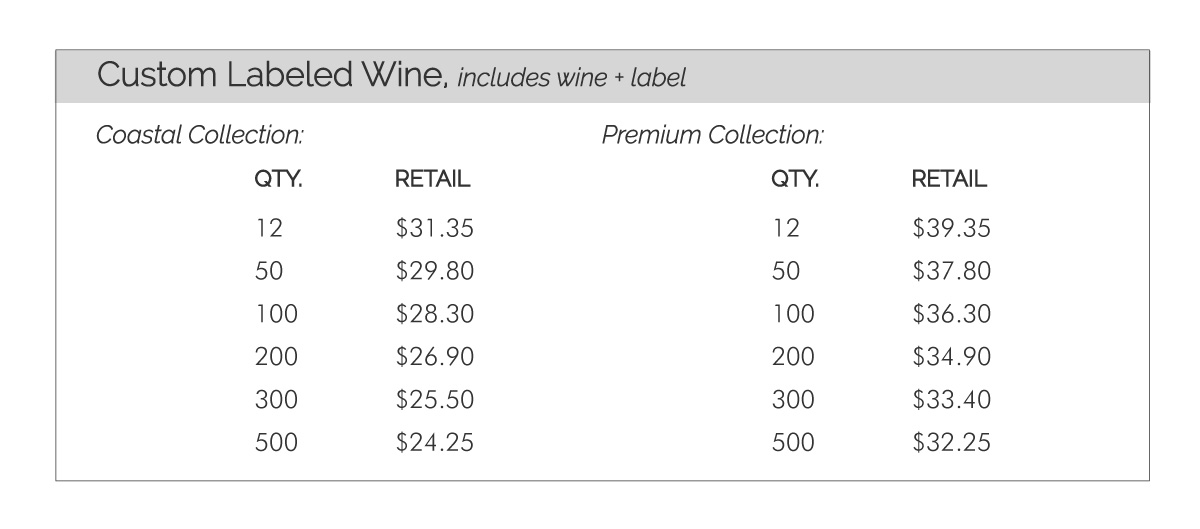
Task: Click the Custom Labeled Wine heading
Action: (271, 76)
